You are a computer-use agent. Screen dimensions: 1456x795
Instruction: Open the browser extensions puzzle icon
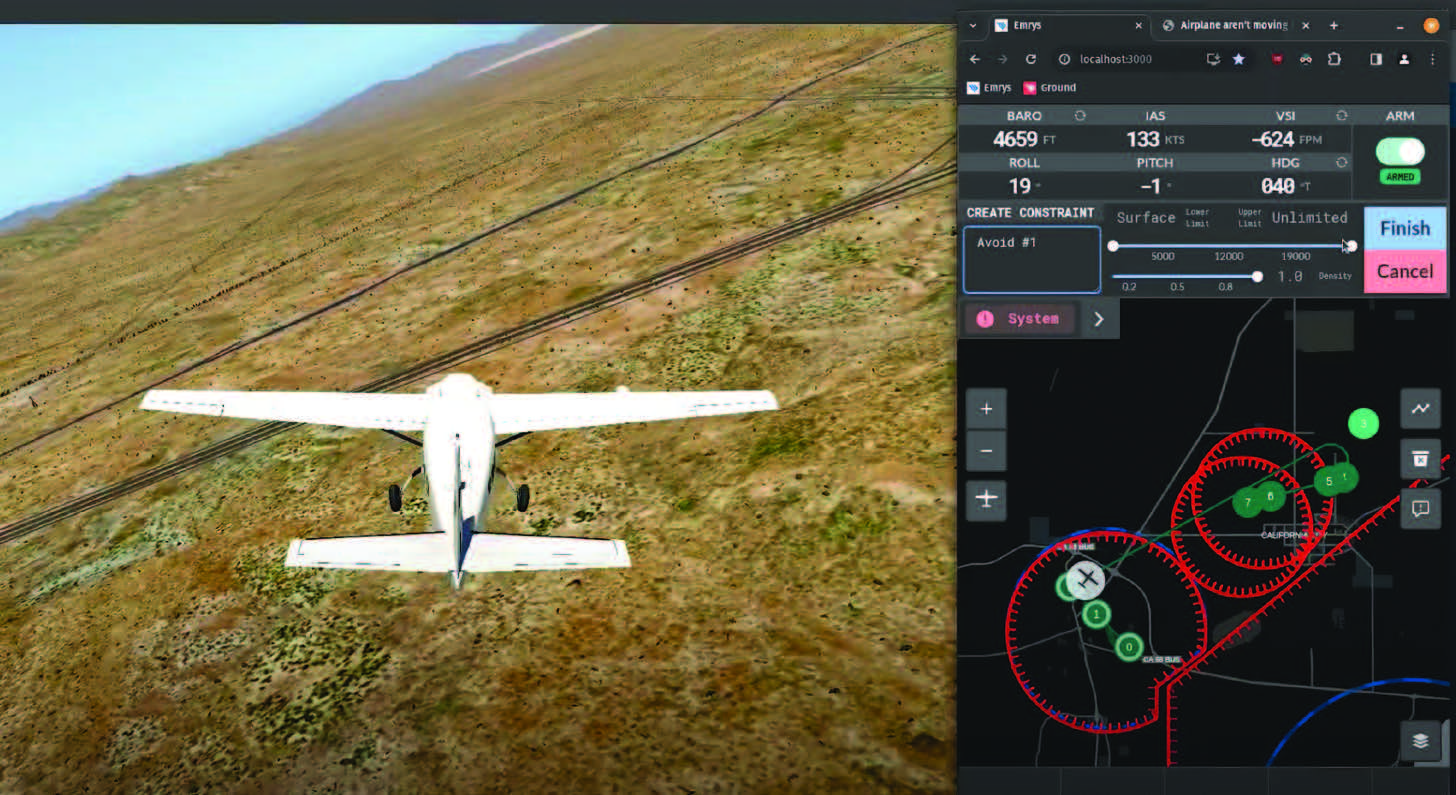pos(1334,59)
